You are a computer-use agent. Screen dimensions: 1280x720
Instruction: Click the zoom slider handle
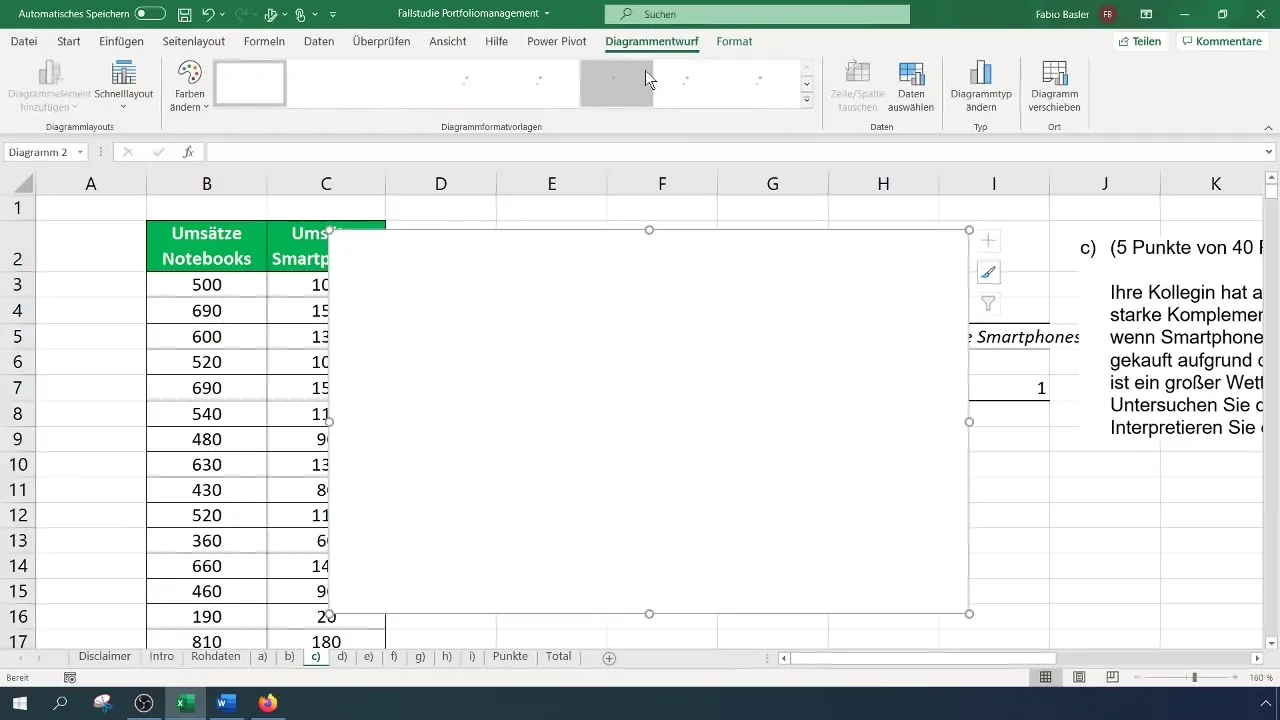coord(1194,678)
